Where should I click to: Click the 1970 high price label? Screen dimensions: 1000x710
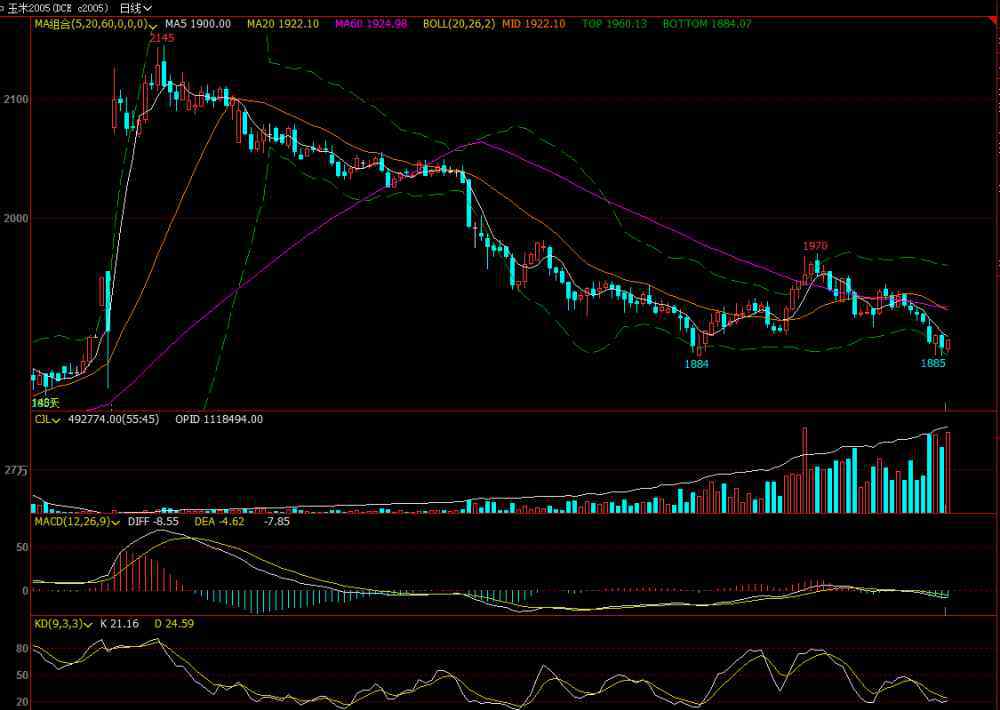pyautogui.click(x=814, y=246)
